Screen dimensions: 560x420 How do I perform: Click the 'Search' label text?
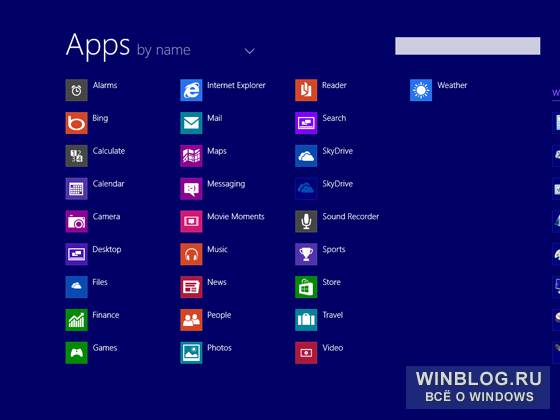pyautogui.click(x=334, y=118)
